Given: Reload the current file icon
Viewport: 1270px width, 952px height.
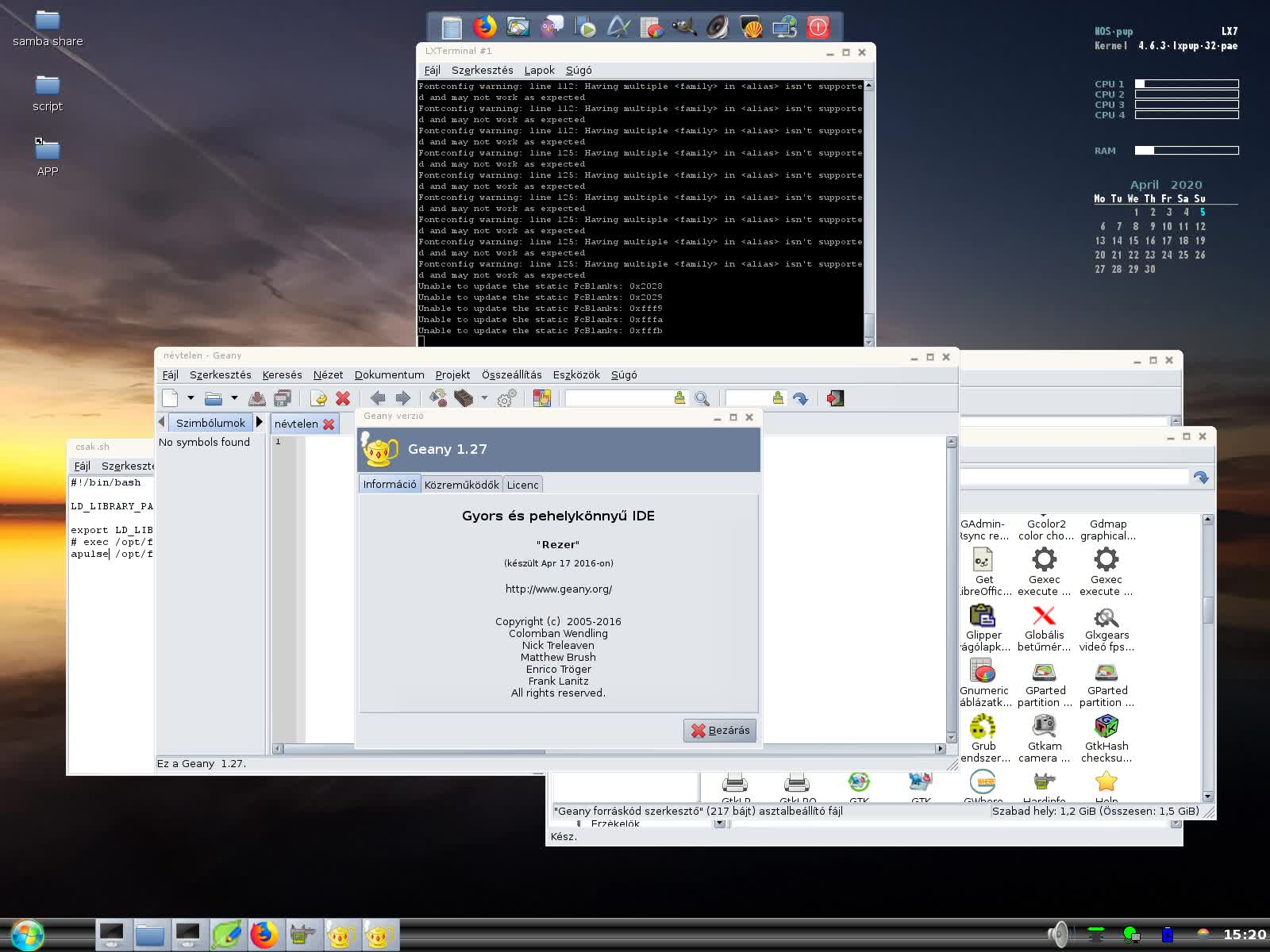Looking at the screenshot, I should (319, 398).
